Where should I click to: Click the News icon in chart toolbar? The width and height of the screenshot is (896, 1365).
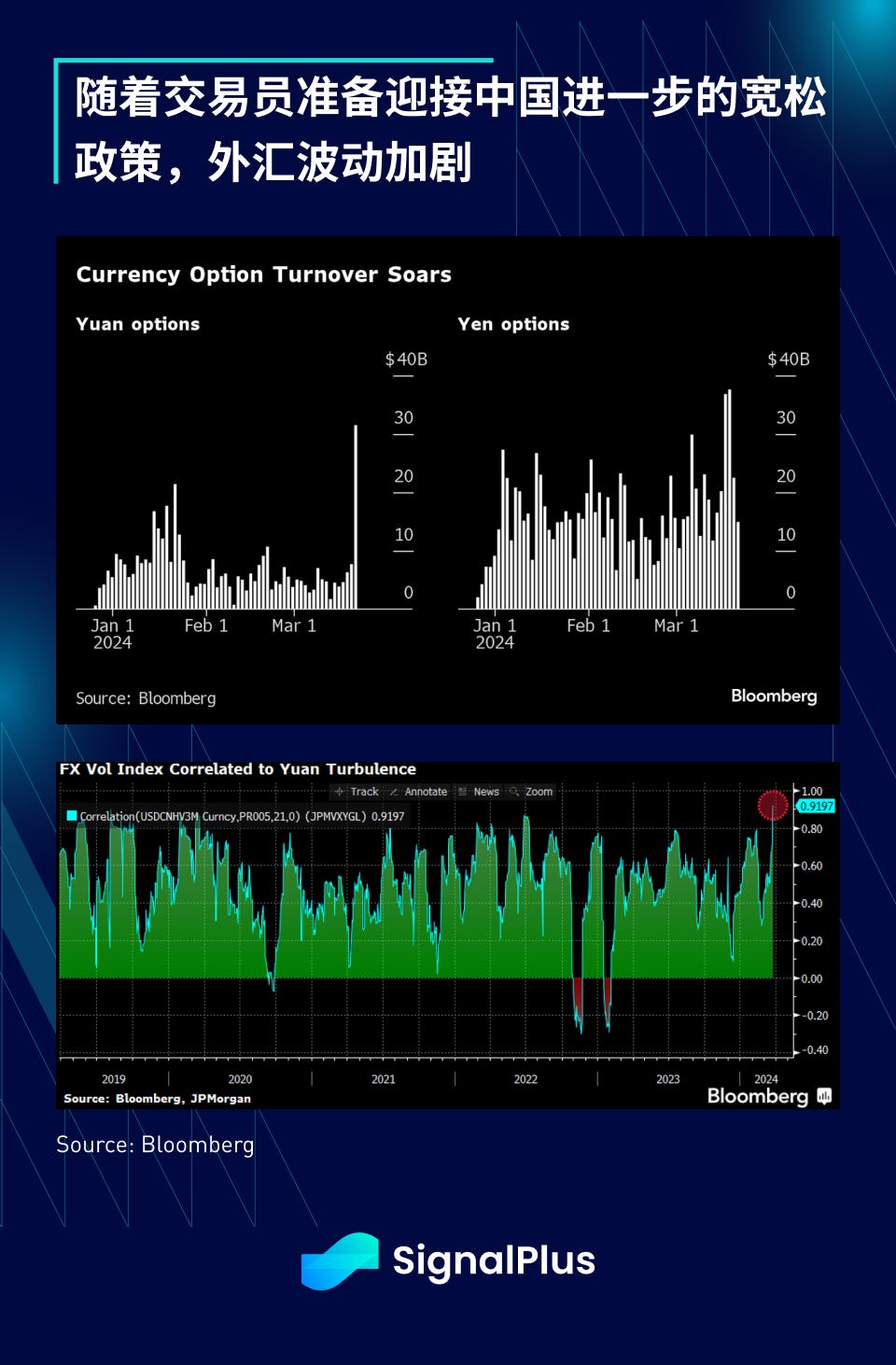pos(463,792)
